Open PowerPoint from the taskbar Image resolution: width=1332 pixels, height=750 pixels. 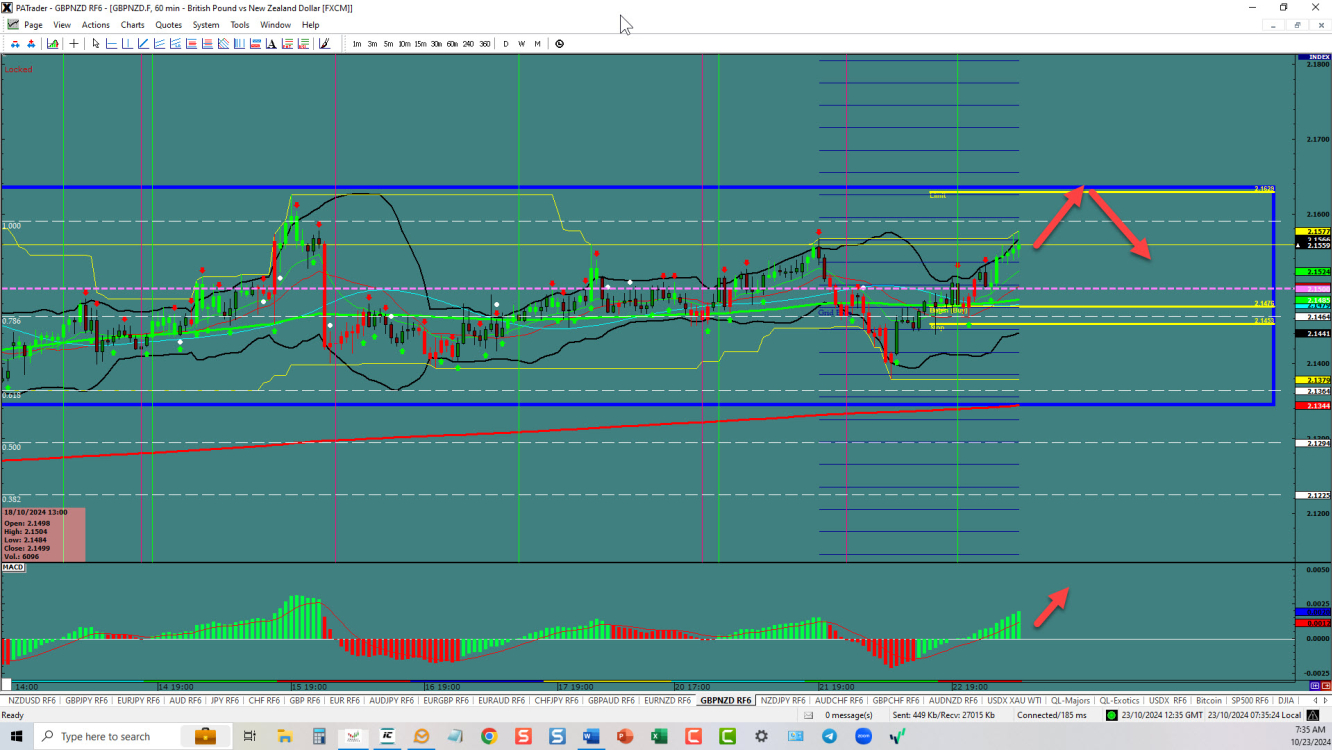tap(625, 737)
